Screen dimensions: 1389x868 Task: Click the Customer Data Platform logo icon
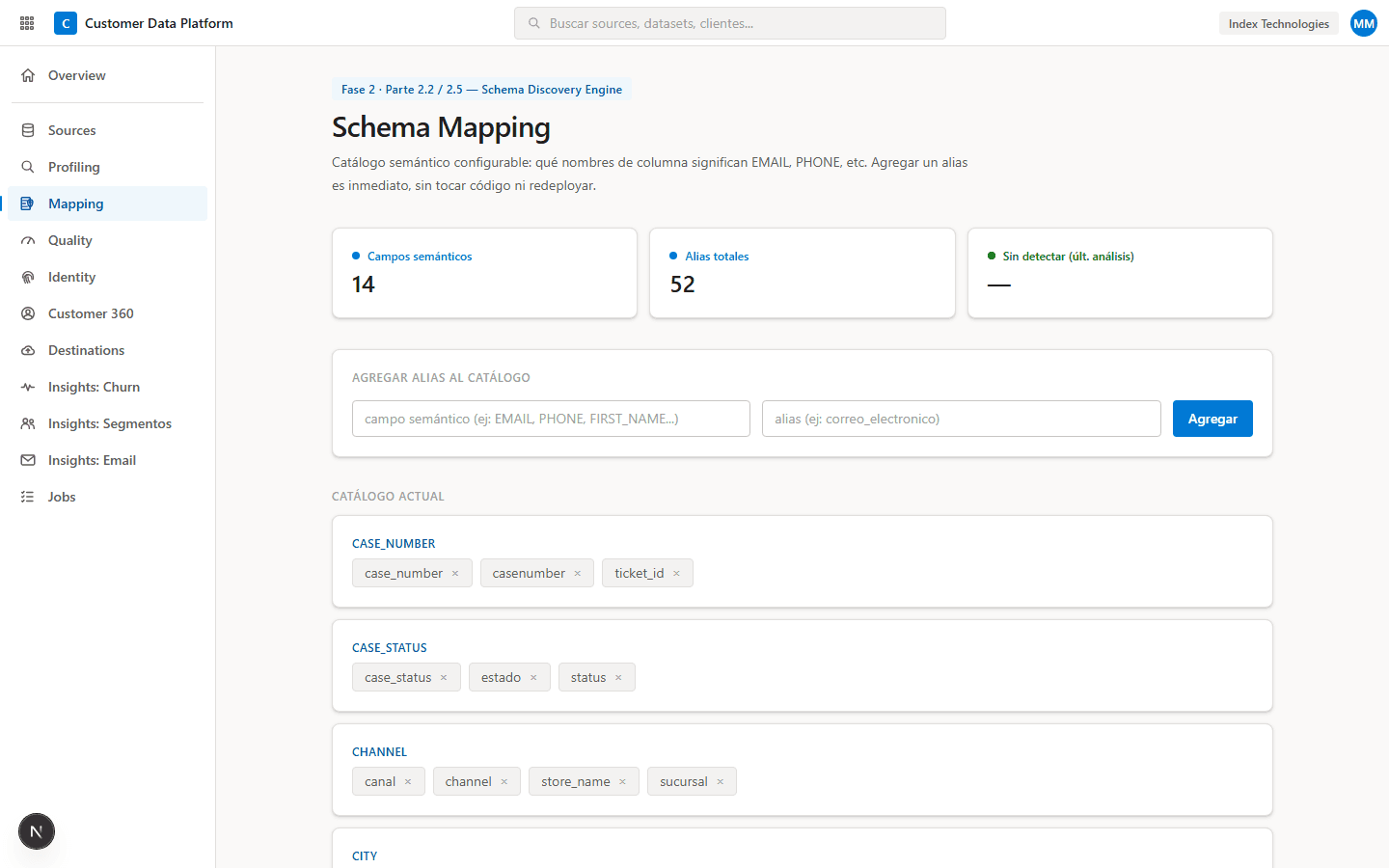(66, 23)
